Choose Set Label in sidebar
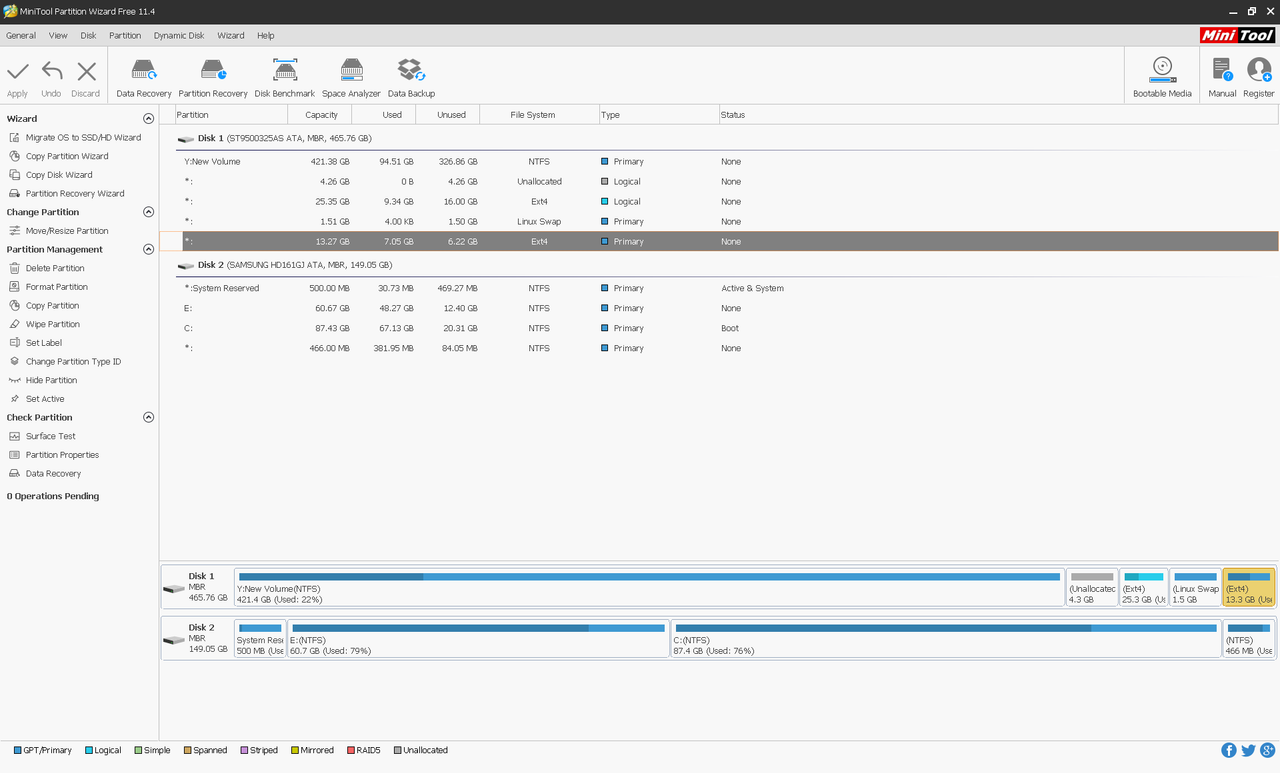The height and width of the screenshot is (773, 1280). (36, 343)
